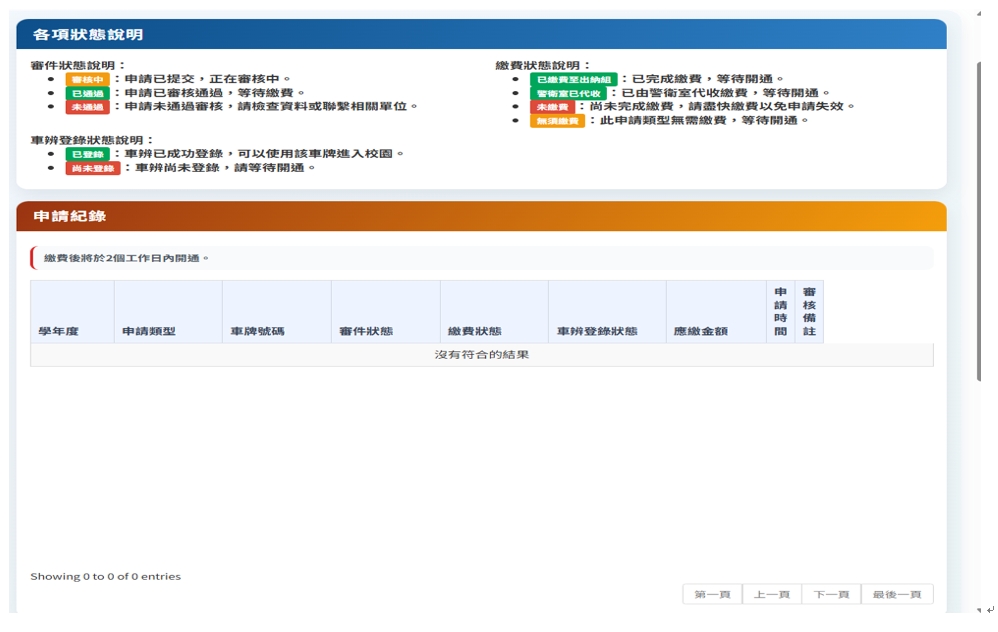Click the 警衛室已代收 badge
Image resolution: width=998 pixels, height=632 pixels.
point(568,94)
